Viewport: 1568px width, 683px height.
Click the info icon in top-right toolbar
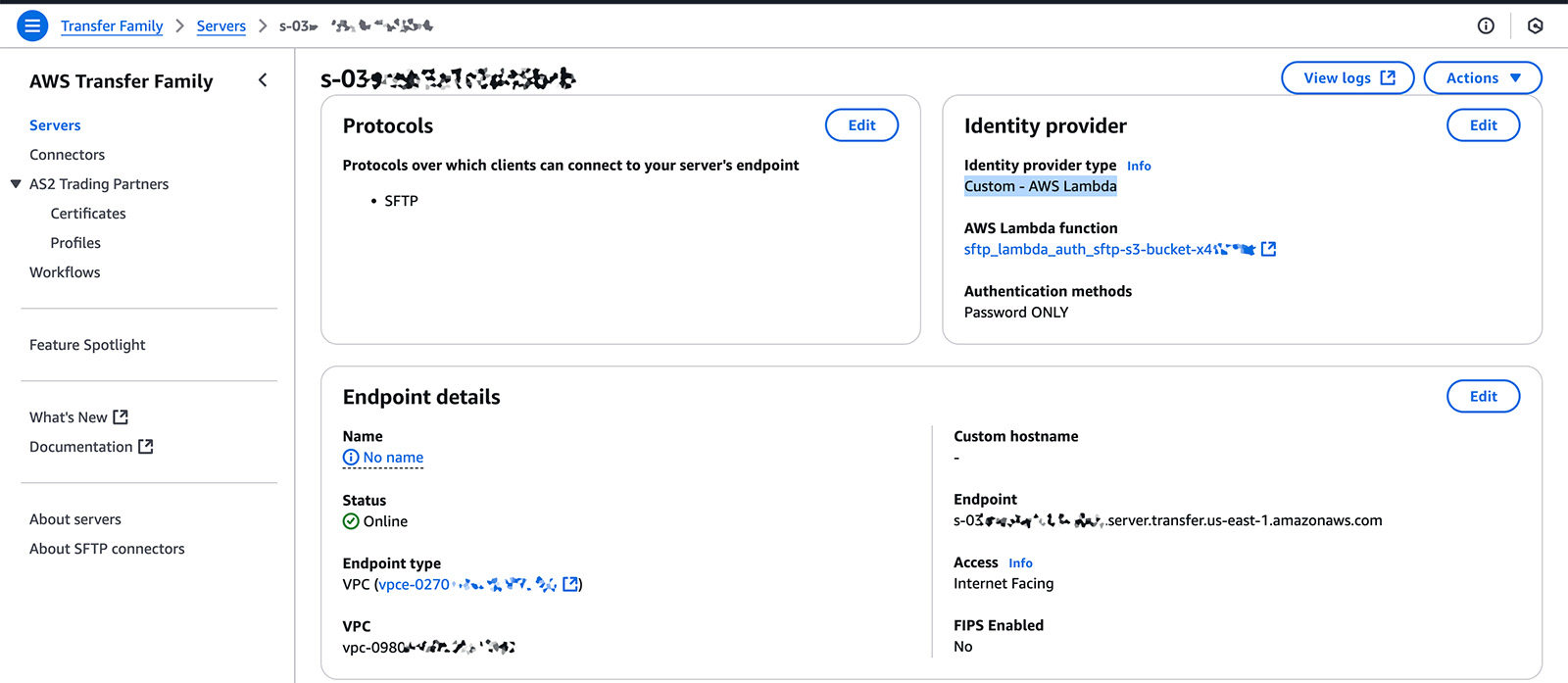1486,25
